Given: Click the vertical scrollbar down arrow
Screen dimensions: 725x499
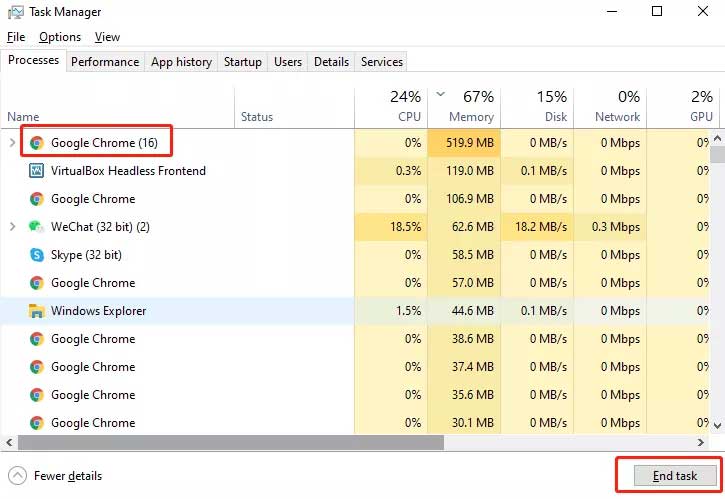Looking at the screenshot, I should pyautogui.click(x=716, y=428).
